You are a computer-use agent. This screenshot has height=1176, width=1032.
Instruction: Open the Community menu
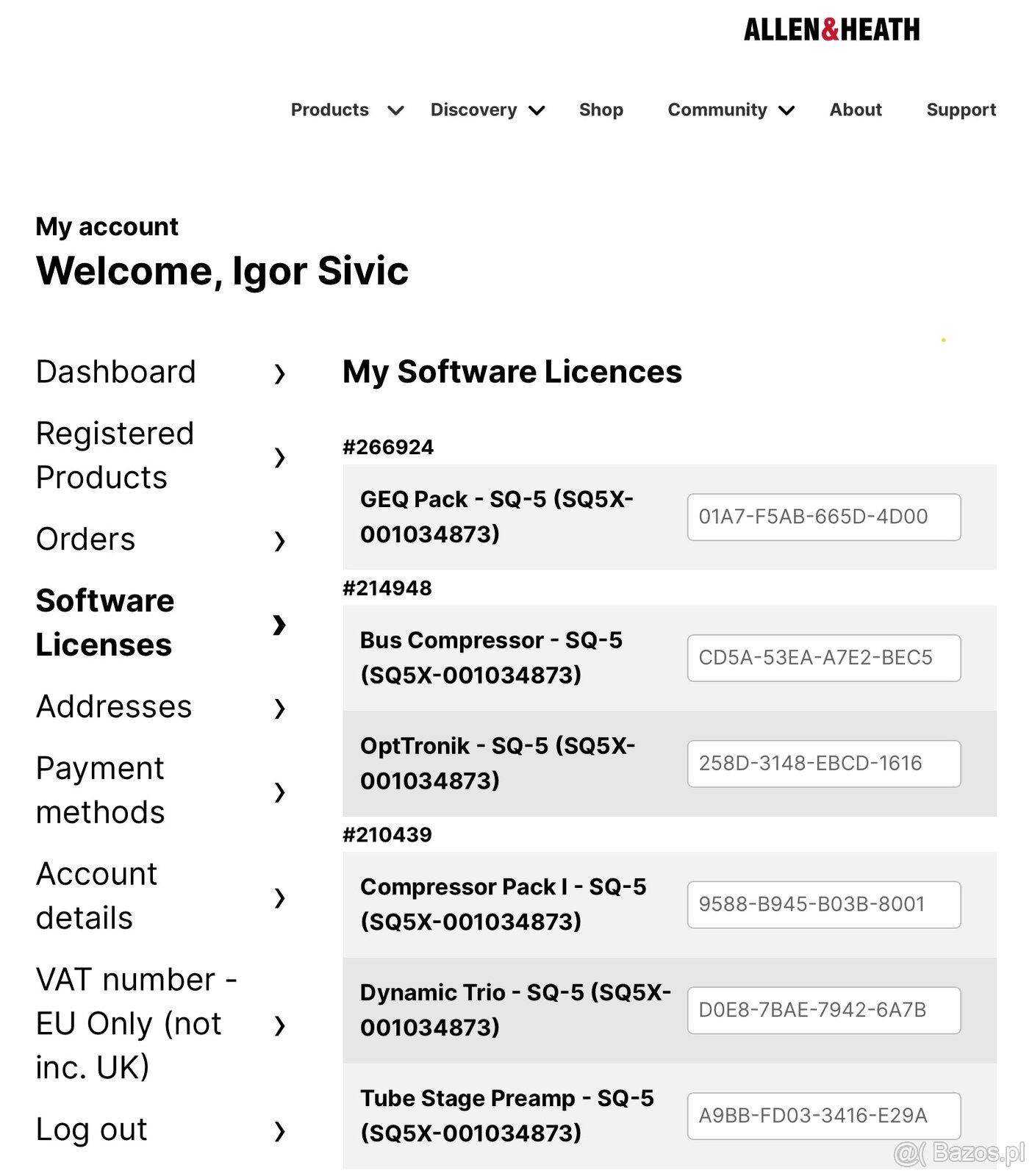point(717,110)
